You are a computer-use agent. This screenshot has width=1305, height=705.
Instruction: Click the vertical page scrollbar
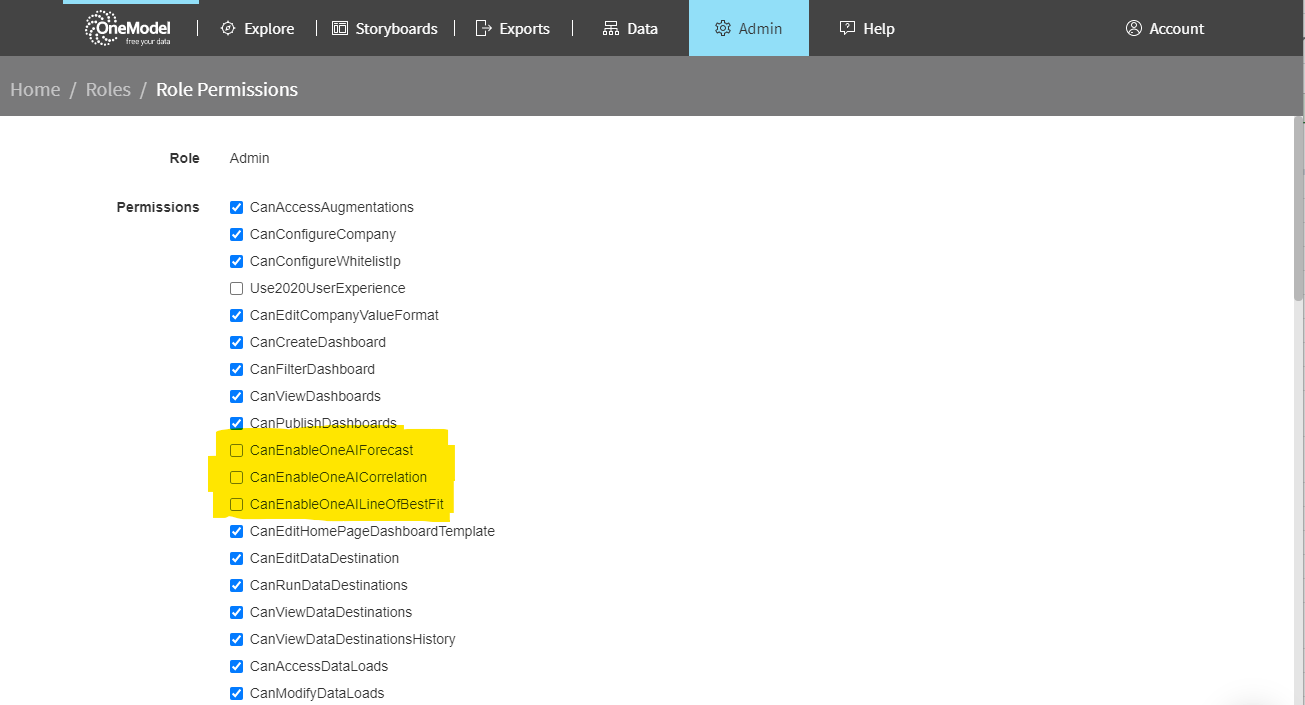(x=1298, y=400)
